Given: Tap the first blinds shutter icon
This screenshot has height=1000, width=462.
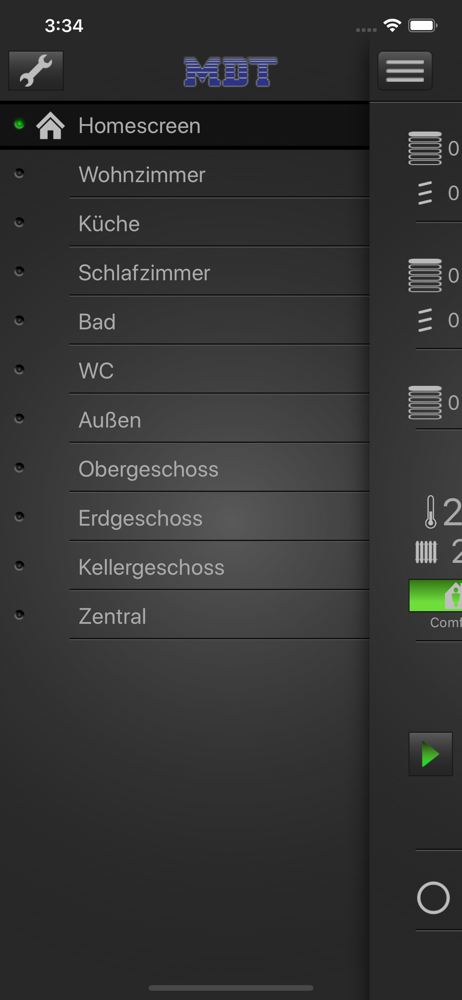Looking at the screenshot, I should (425, 148).
